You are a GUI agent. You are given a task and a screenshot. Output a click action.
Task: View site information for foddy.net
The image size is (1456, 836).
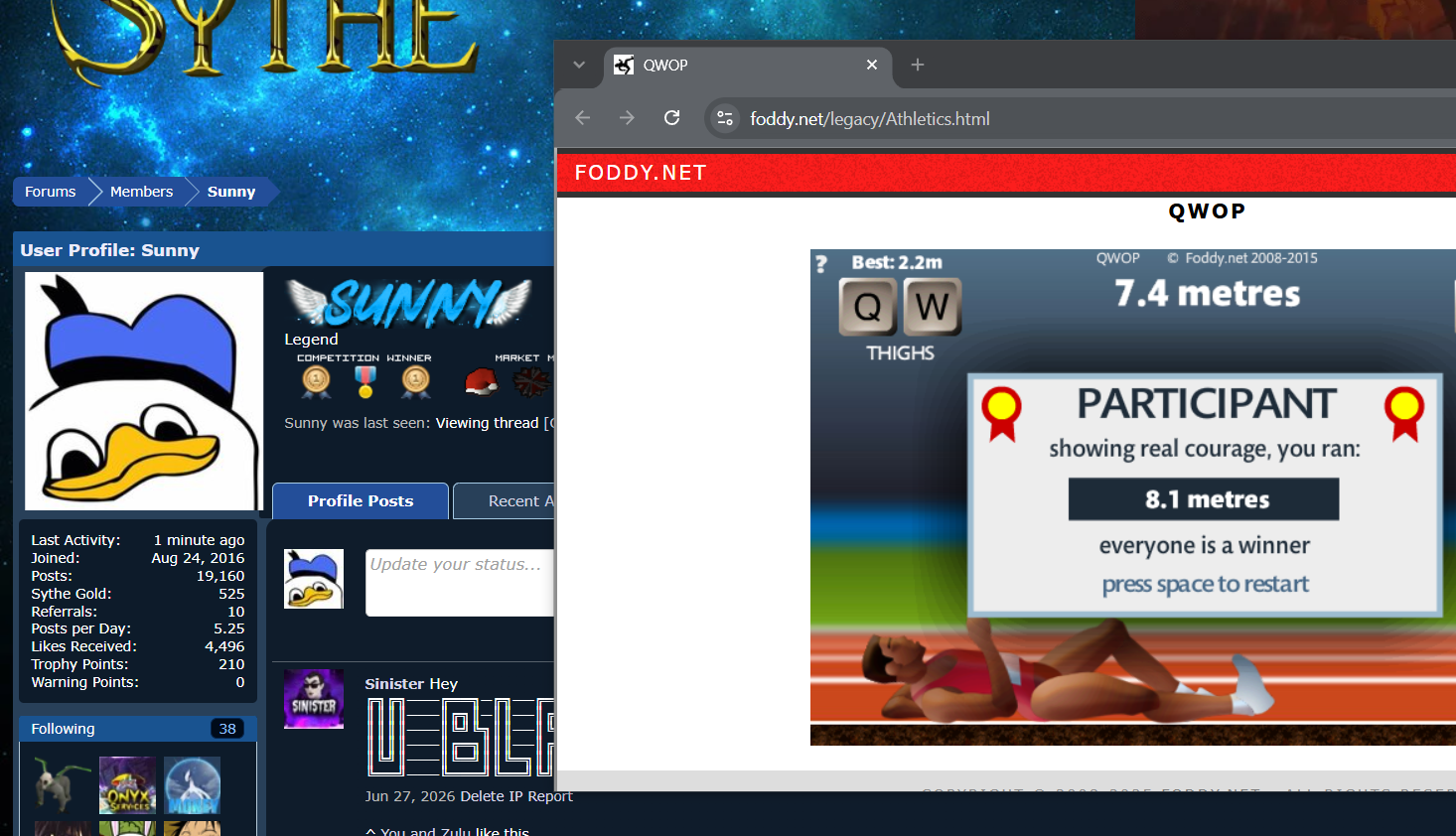pos(725,118)
